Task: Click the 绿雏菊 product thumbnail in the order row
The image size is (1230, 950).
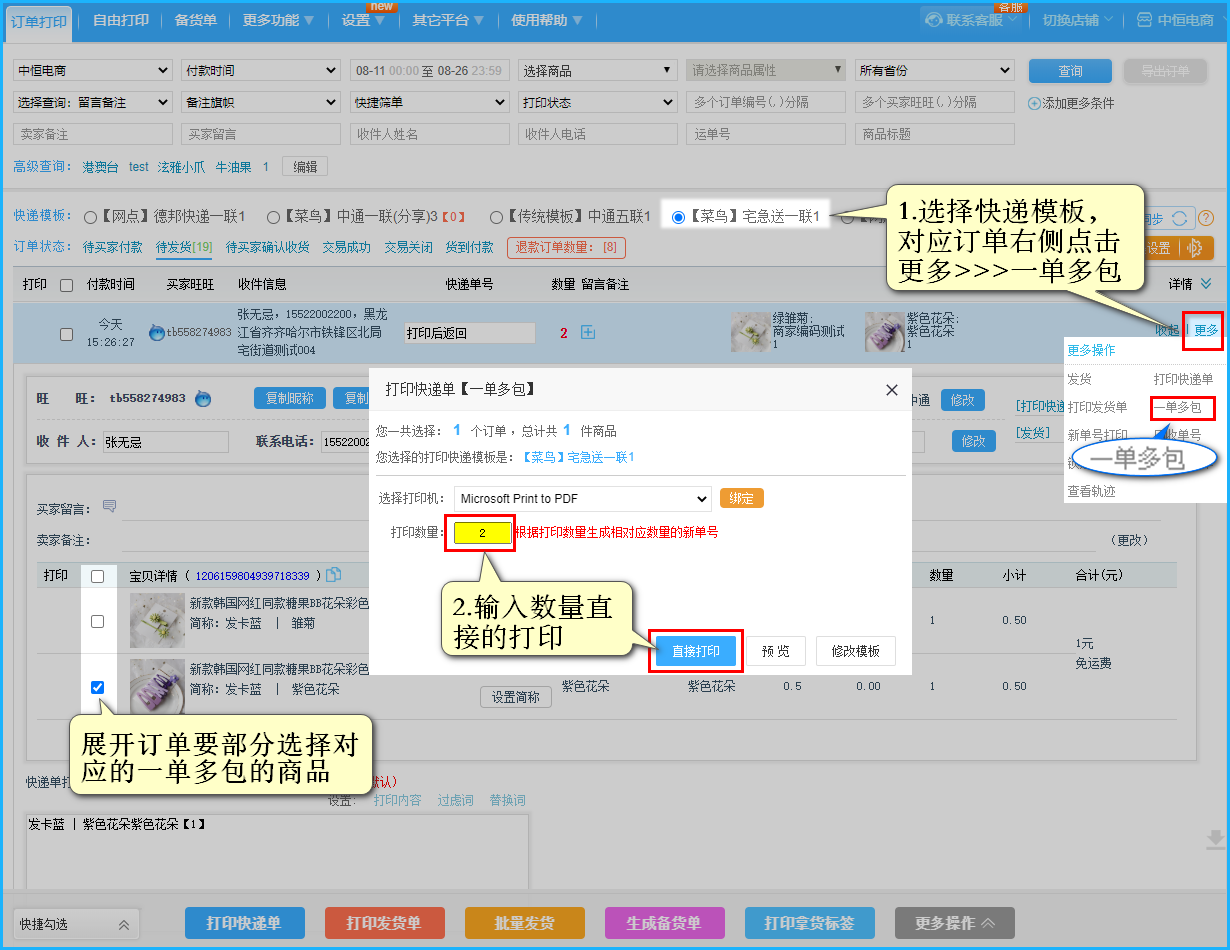Action: click(x=750, y=332)
